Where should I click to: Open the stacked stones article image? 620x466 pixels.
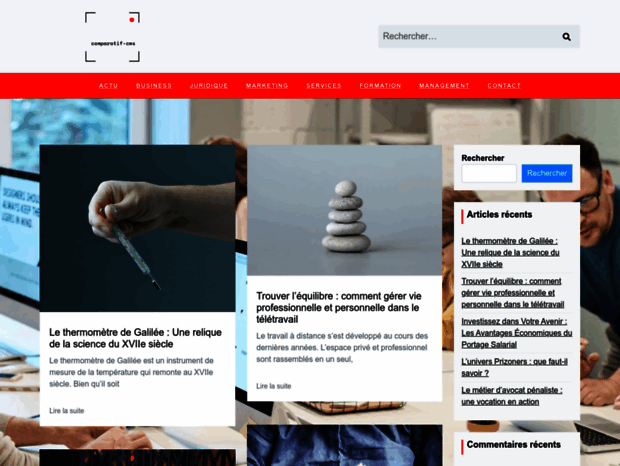point(344,210)
